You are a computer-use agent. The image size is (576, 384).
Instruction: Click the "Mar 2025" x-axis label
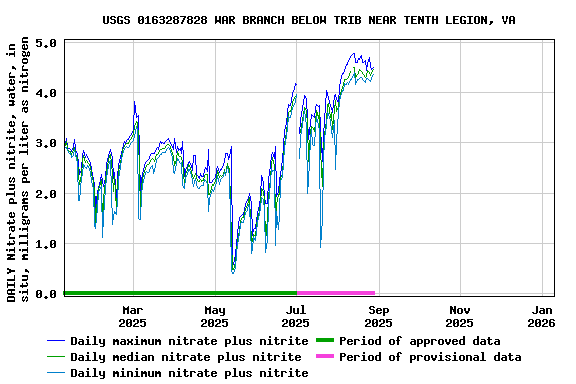132,317
